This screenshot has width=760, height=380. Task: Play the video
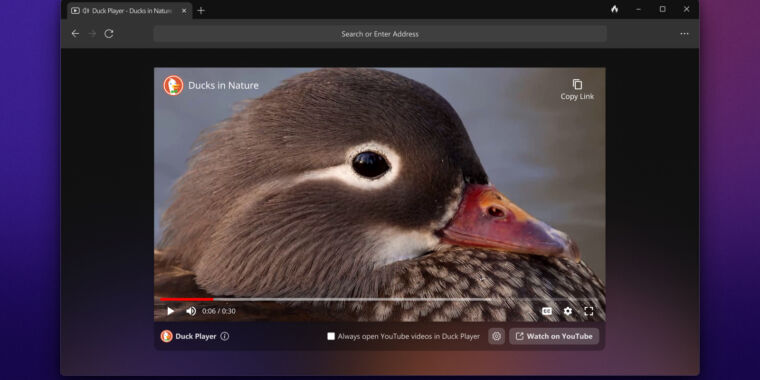[170, 311]
